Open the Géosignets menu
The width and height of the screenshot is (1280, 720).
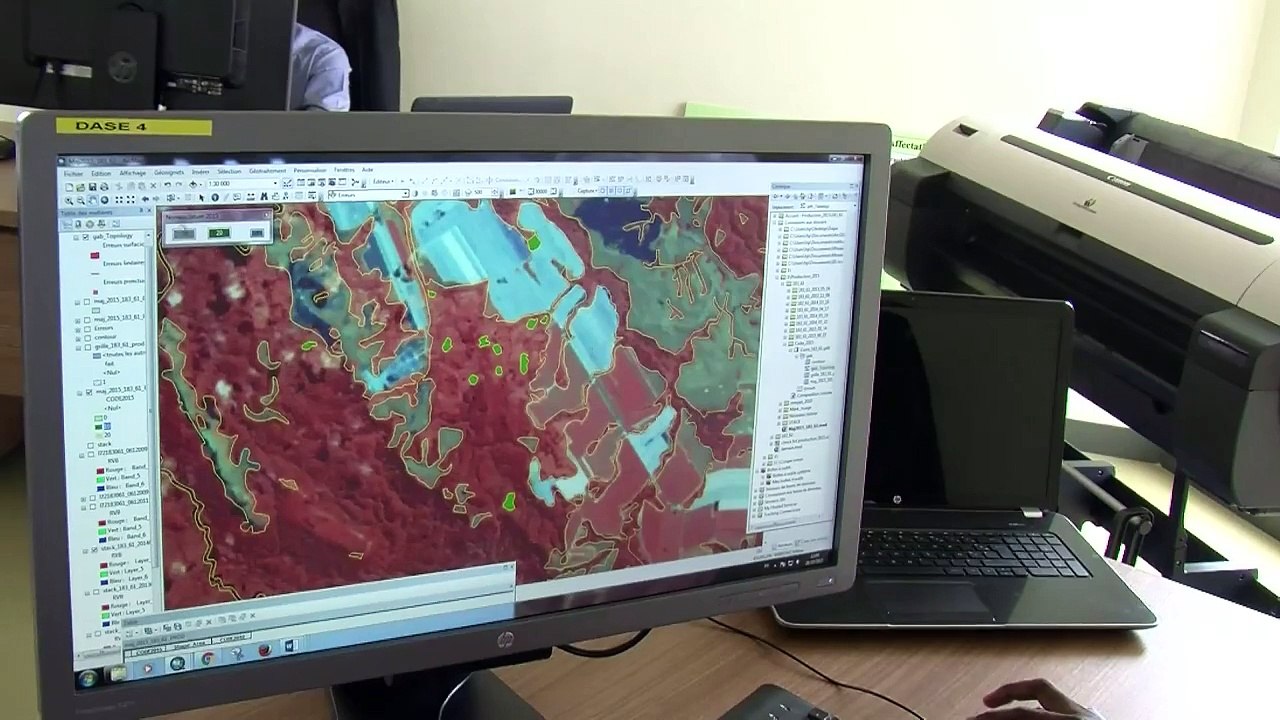pyautogui.click(x=169, y=172)
